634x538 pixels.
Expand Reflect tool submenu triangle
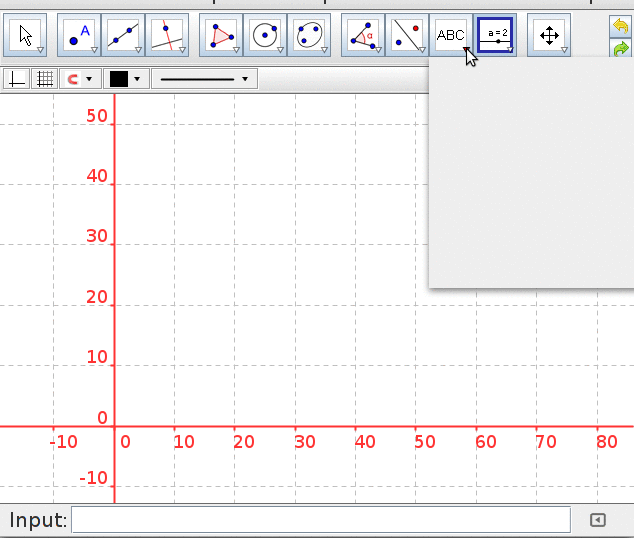[x=423, y=50]
